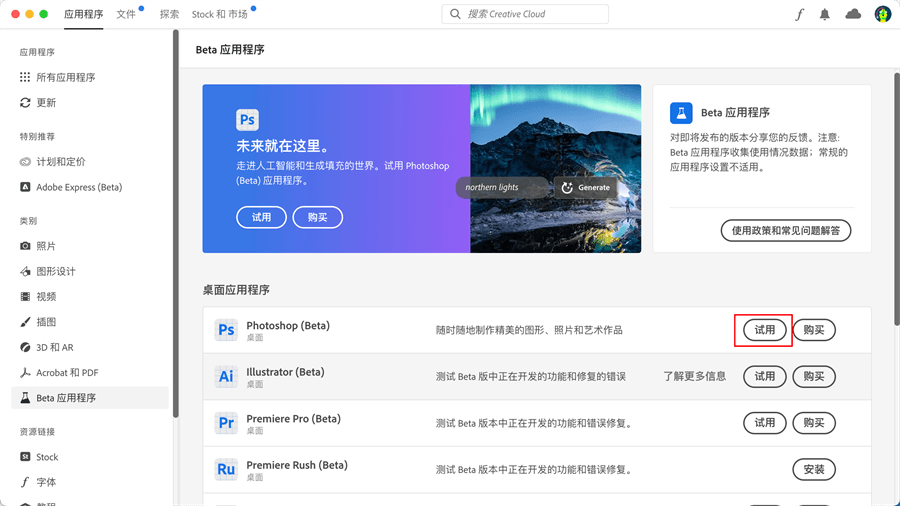Click 购买 for Photoshop (Beta)
This screenshot has width=900, height=506.
click(814, 330)
